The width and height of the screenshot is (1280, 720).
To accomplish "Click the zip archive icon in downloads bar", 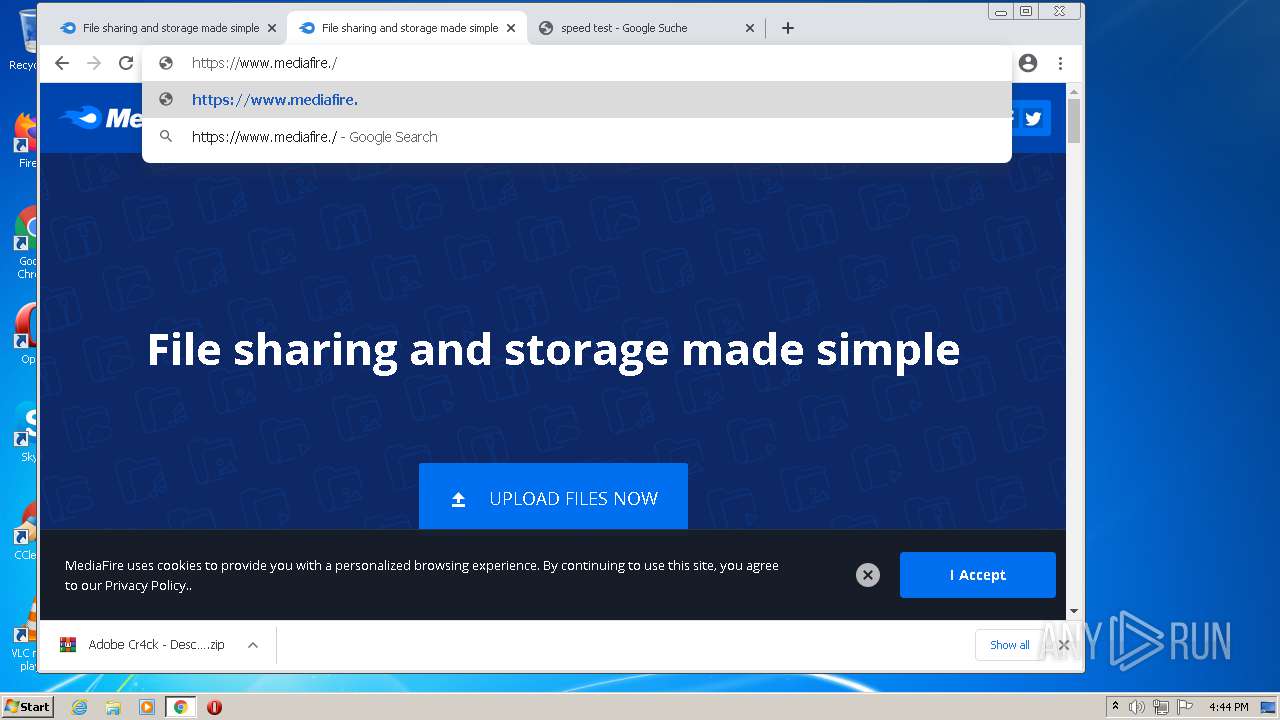I will [x=68, y=645].
